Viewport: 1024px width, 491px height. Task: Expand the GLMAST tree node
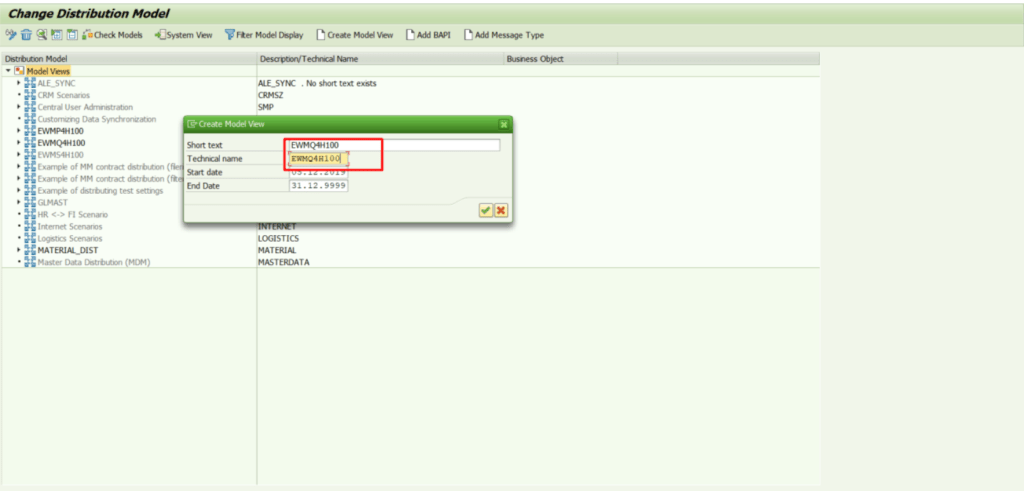point(18,202)
